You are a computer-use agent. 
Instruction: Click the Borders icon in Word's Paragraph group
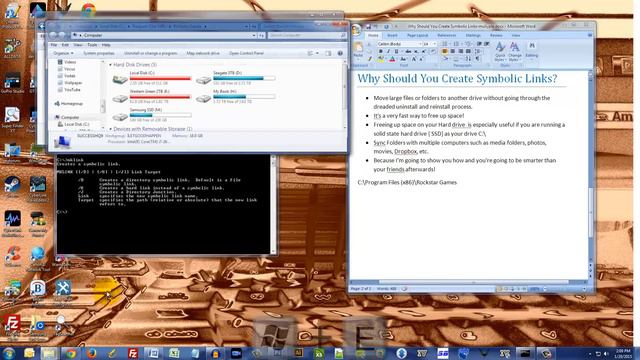[x=456, y=58]
